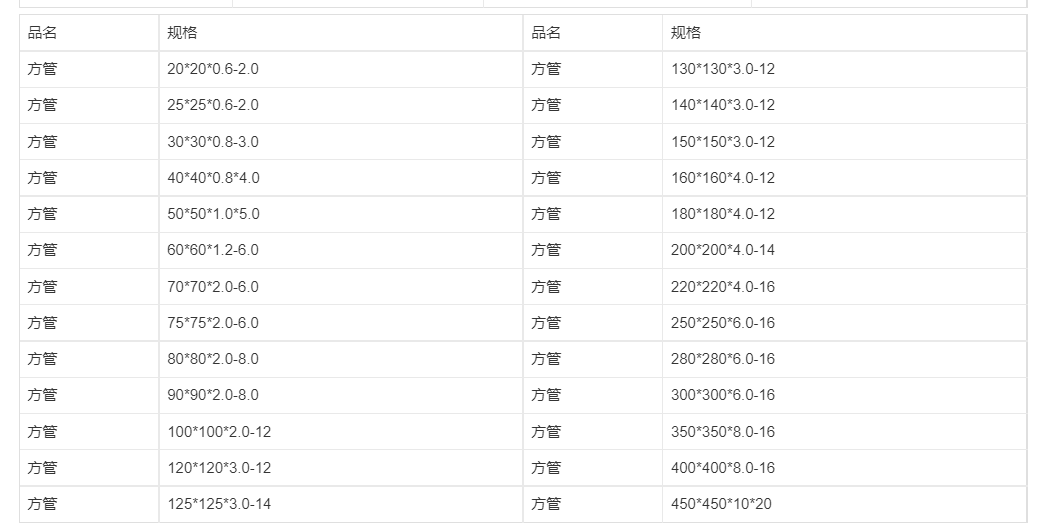1050x529 pixels.
Task: Select the 40*40*0.8*4.0 cell
Action: (x=341, y=177)
